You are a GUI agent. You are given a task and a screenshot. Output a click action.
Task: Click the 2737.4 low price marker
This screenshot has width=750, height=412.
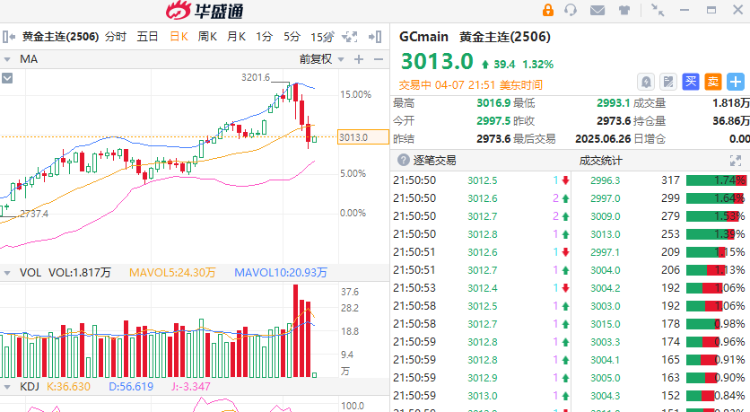(34, 214)
